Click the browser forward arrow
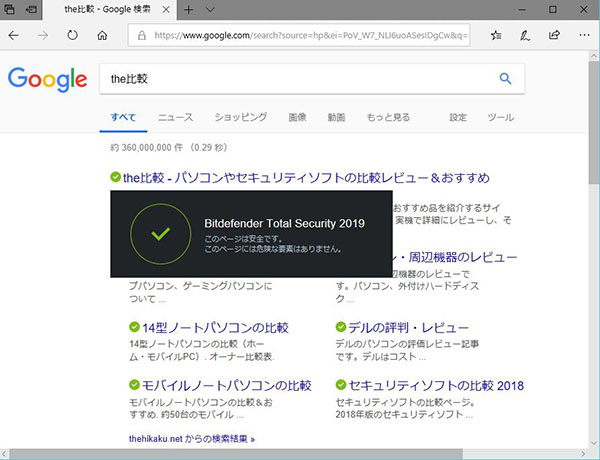The width and height of the screenshot is (600, 460). coord(43,36)
